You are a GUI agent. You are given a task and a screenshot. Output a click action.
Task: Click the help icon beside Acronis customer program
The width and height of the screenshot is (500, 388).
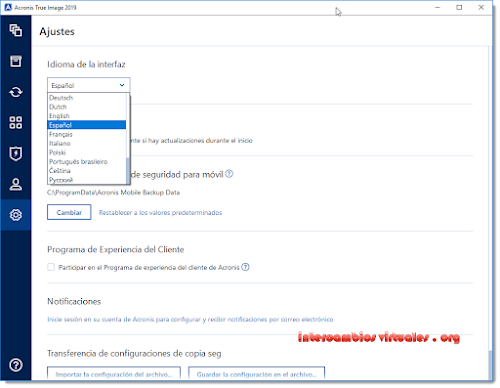click(245, 267)
